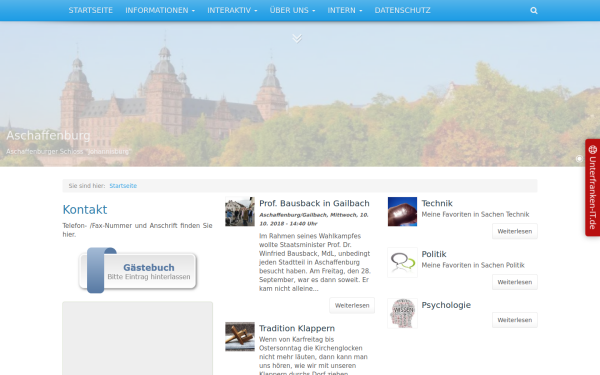Open the Politik category title
600x375 pixels.
[434, 254]
